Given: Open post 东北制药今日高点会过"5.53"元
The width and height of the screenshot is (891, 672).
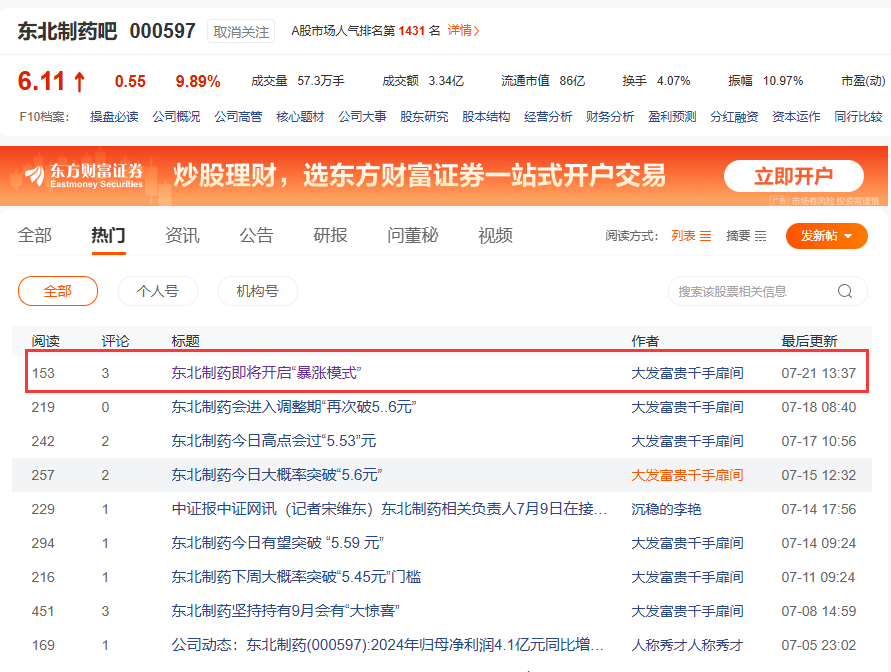Looking at the screenshot, I should click(273, 441).
